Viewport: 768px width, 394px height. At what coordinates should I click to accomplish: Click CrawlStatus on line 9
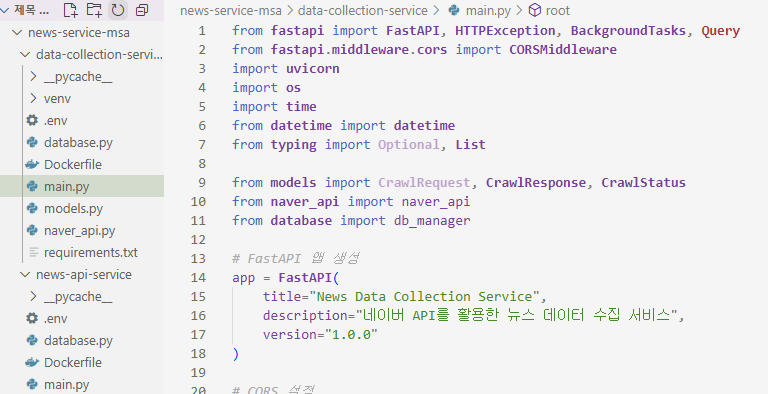coord(643,183)
